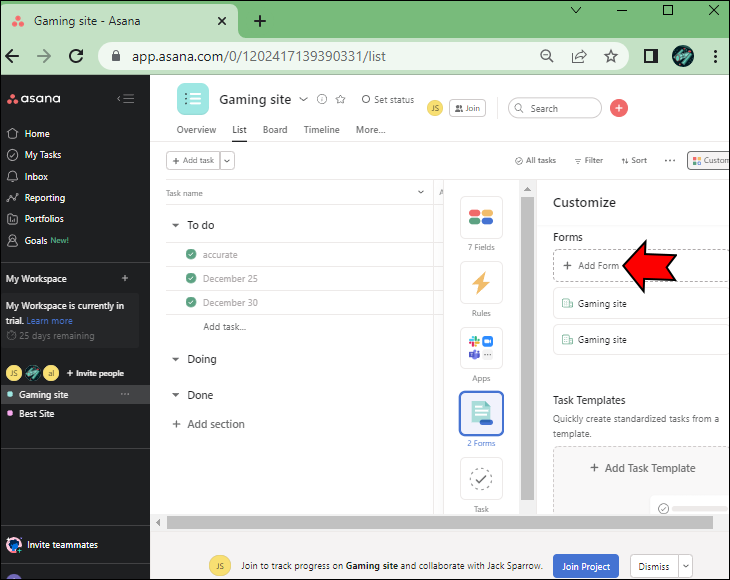Collapse the To do section

pyautogui.click(x=176, y=225)
